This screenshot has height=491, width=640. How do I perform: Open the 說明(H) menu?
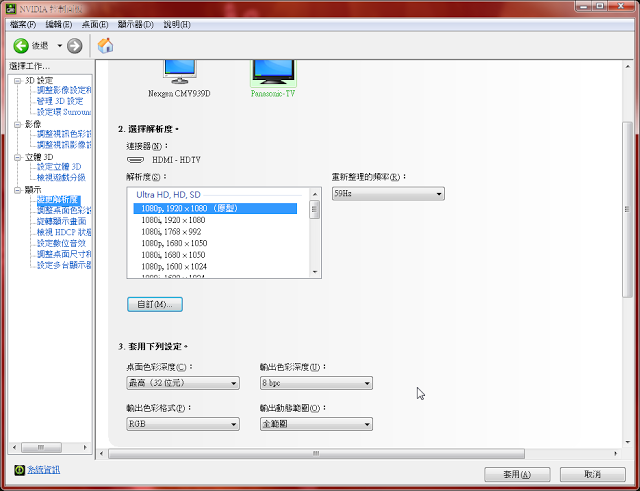coord(177,24)
